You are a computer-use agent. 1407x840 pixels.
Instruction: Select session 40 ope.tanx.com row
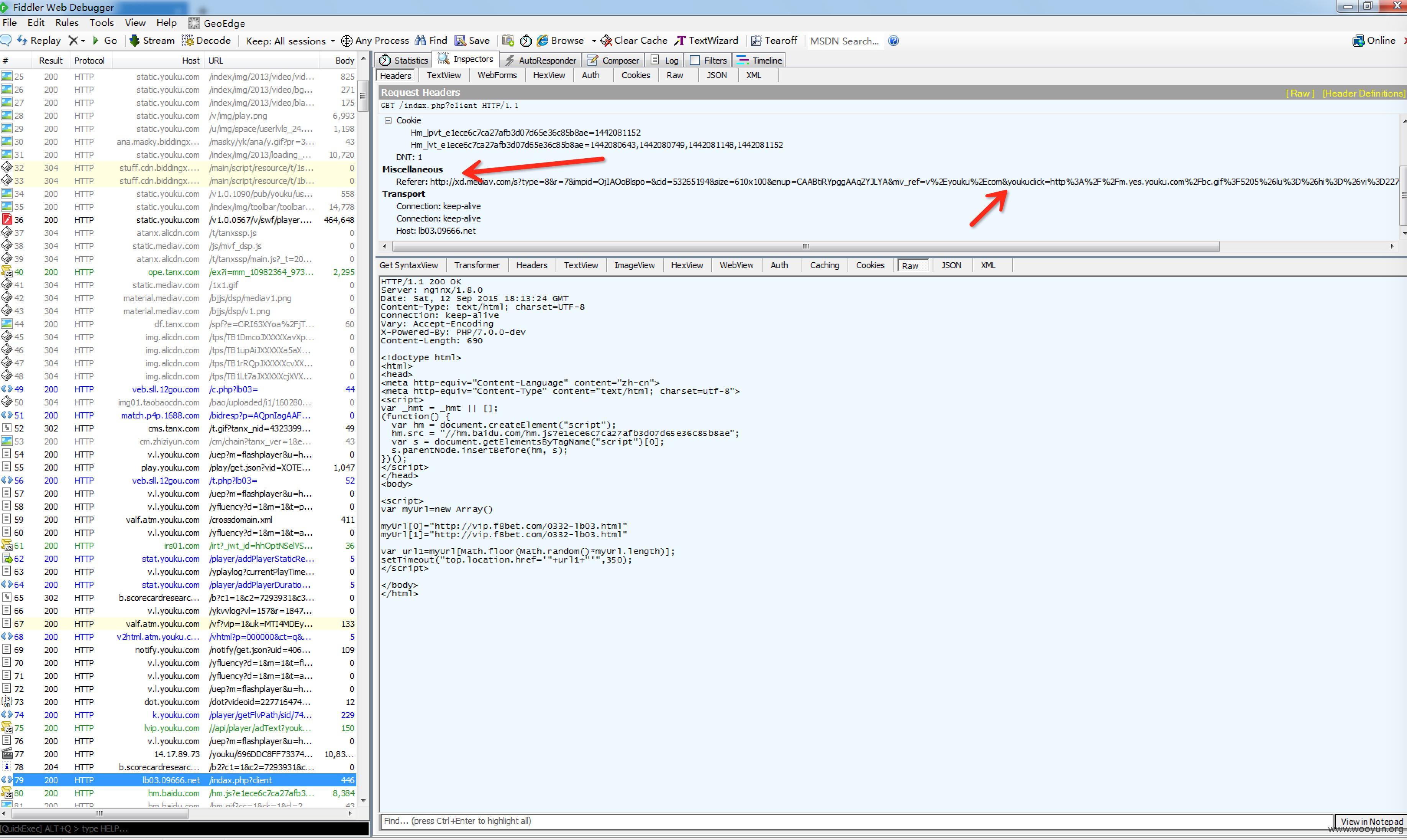coord(178,272)
